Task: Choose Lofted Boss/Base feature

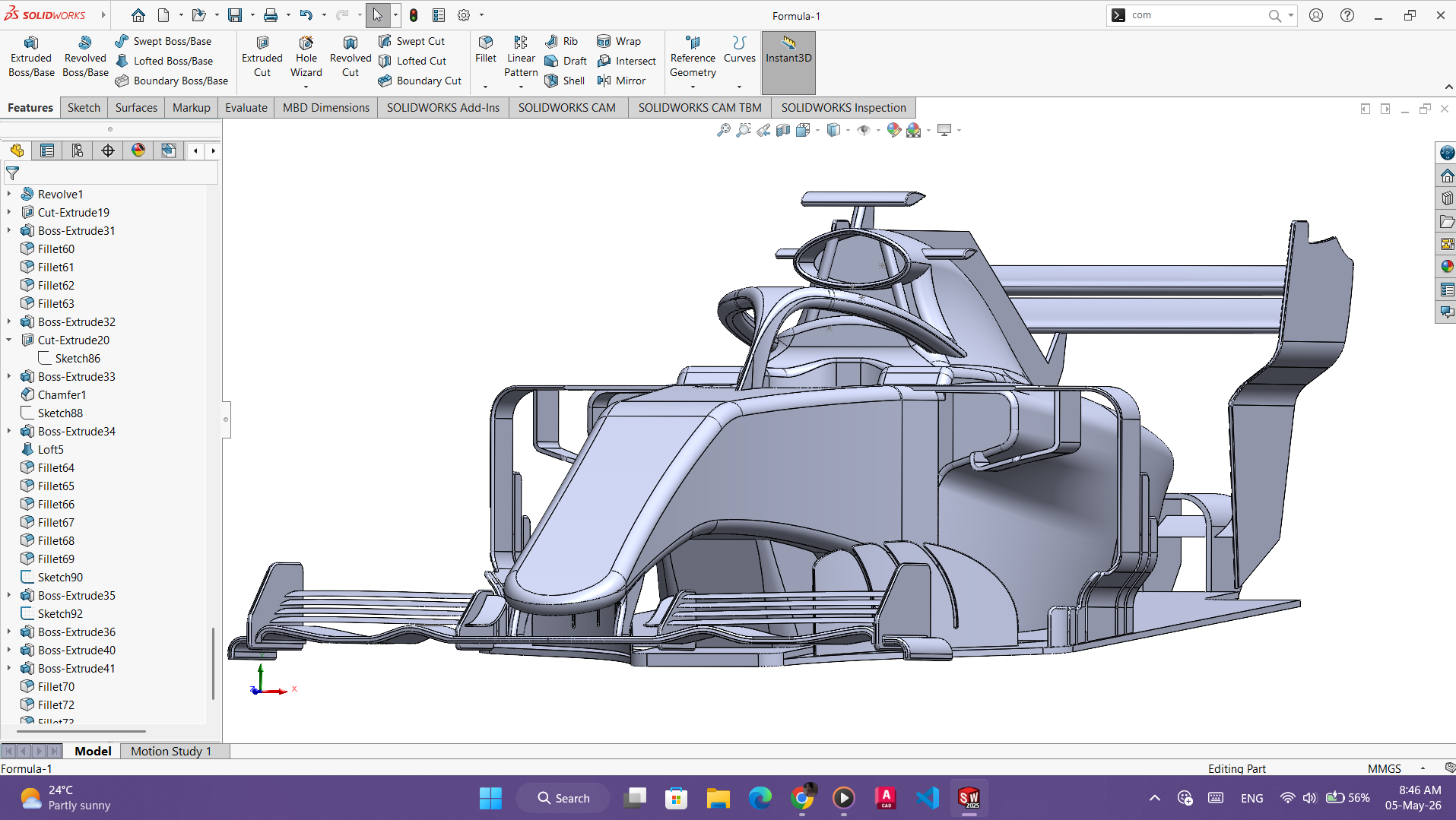Action: [x=164, y=61]
